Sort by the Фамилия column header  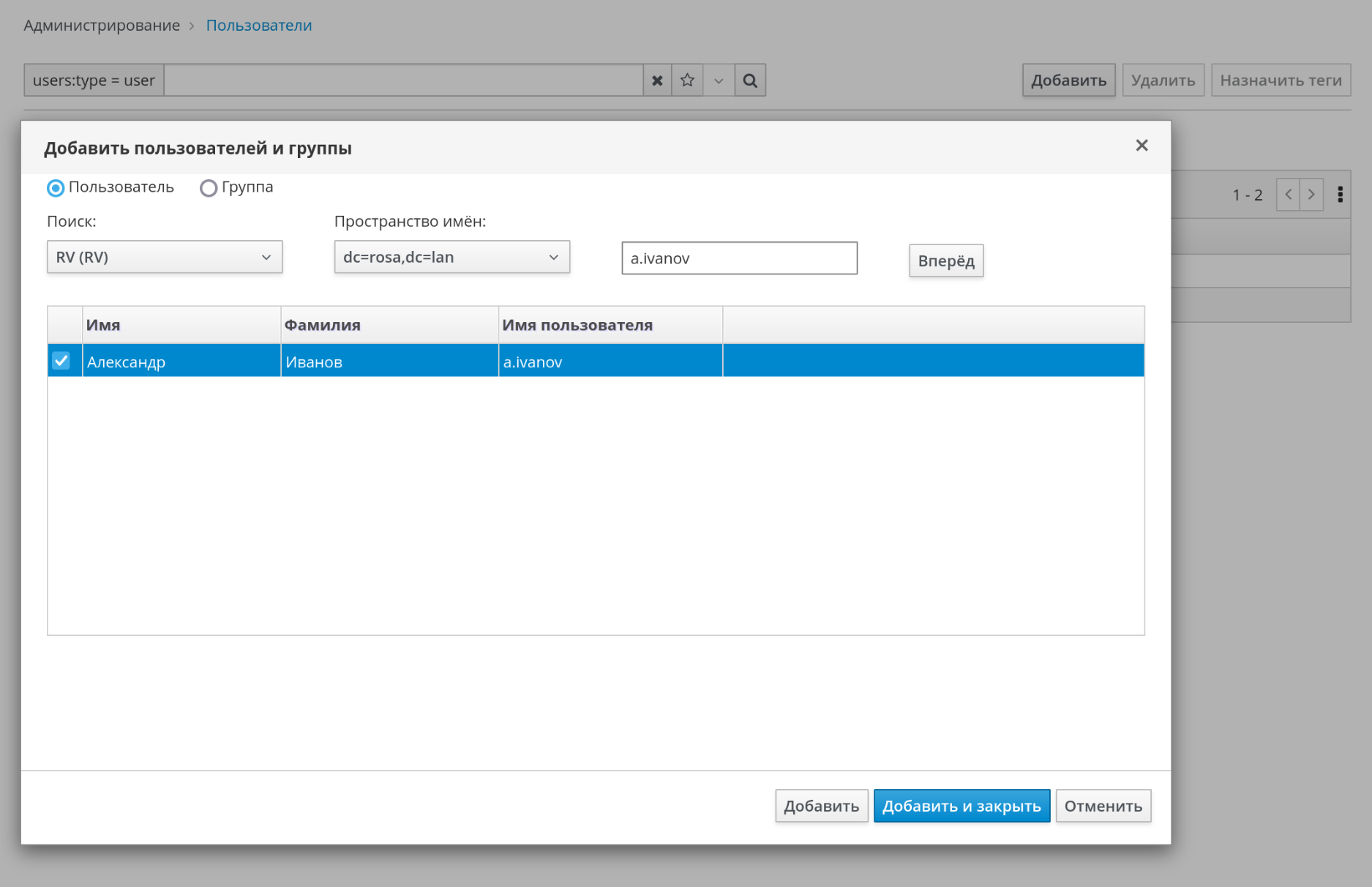tap(322, 325)
